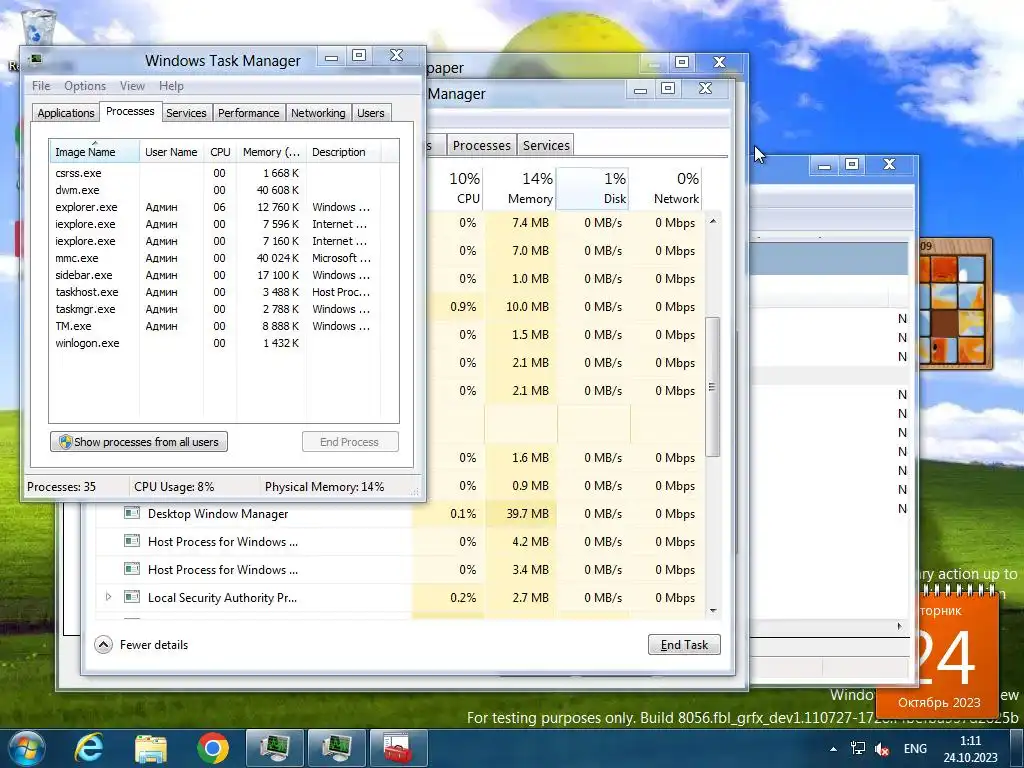Sort by 1% Disk column header
This screenshot has height=768, width=1024.
click(x=592, y=188)
